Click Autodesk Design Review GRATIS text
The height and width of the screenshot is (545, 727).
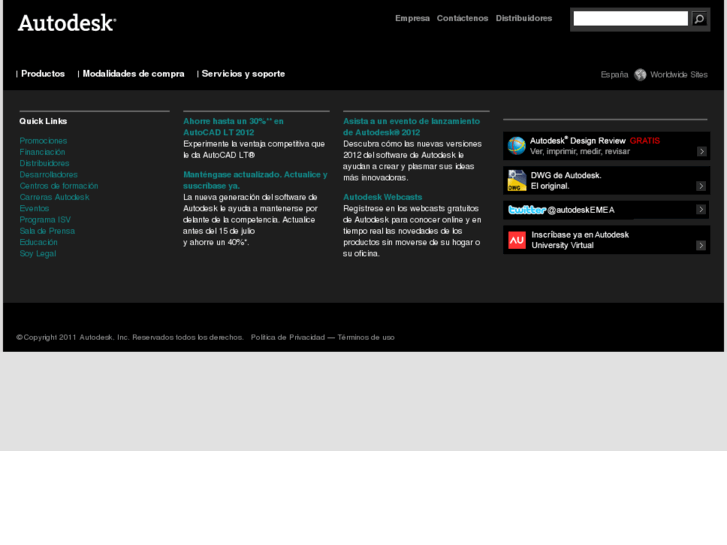[595, 141]
